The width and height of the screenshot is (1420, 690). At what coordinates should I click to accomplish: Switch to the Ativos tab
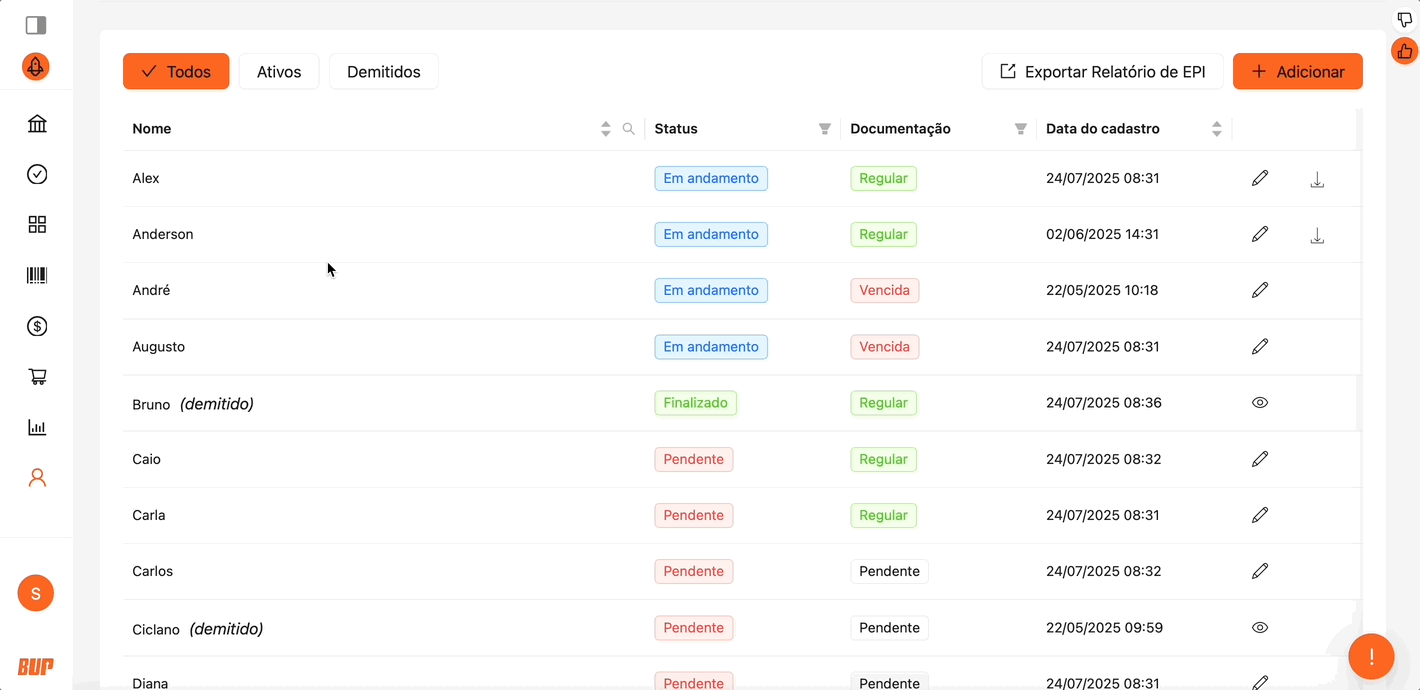279,71
